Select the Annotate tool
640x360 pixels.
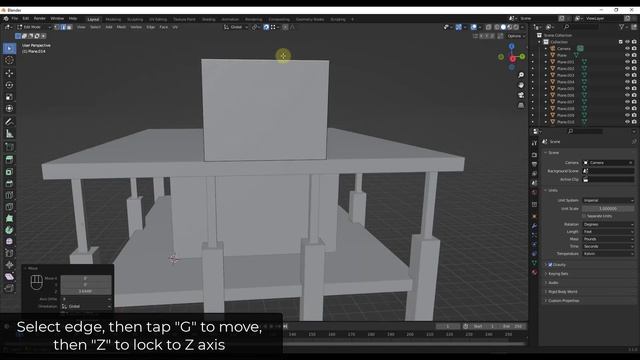coord(9,122)
